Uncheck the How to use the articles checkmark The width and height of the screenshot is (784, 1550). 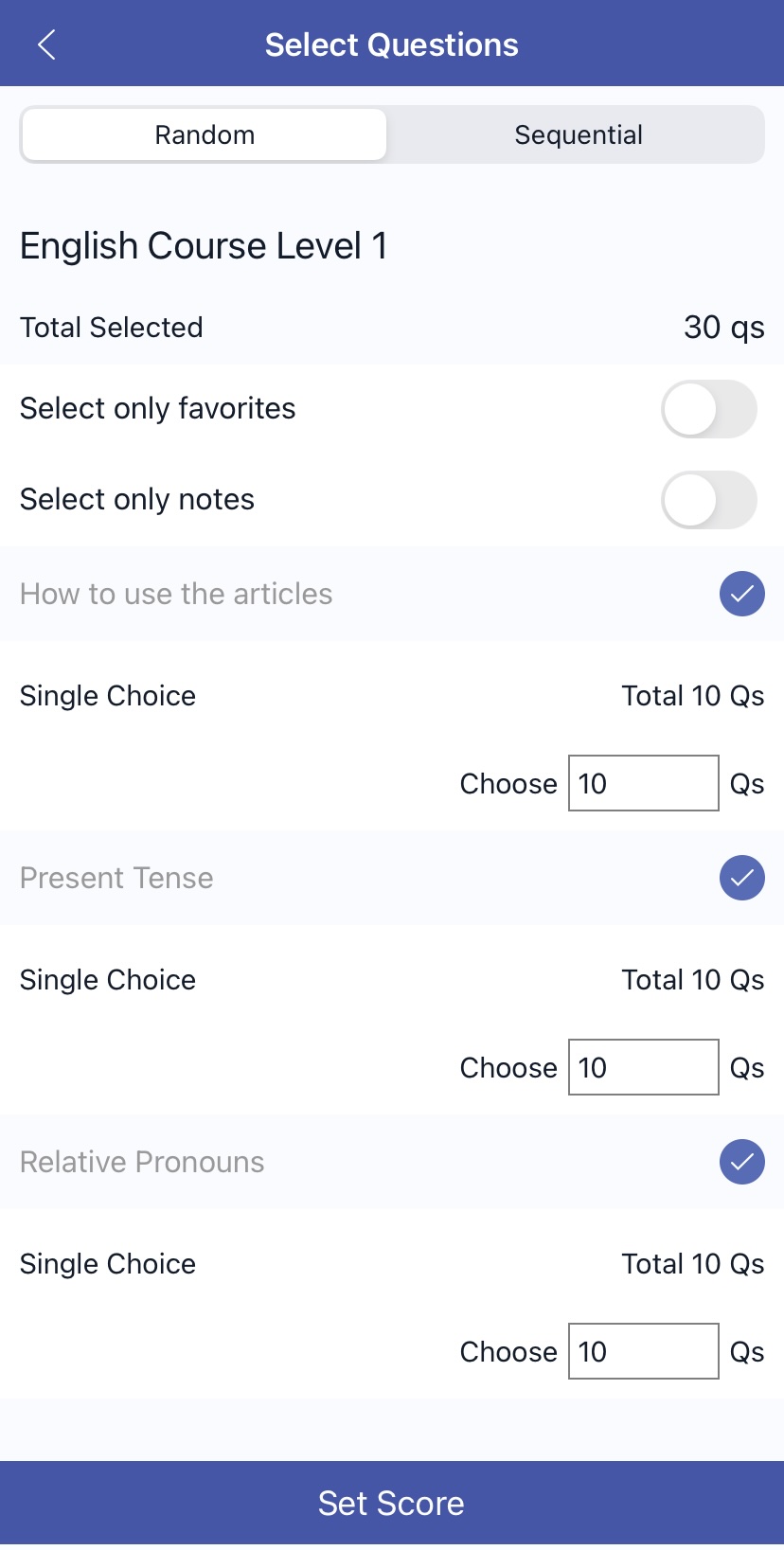point(741,594)
